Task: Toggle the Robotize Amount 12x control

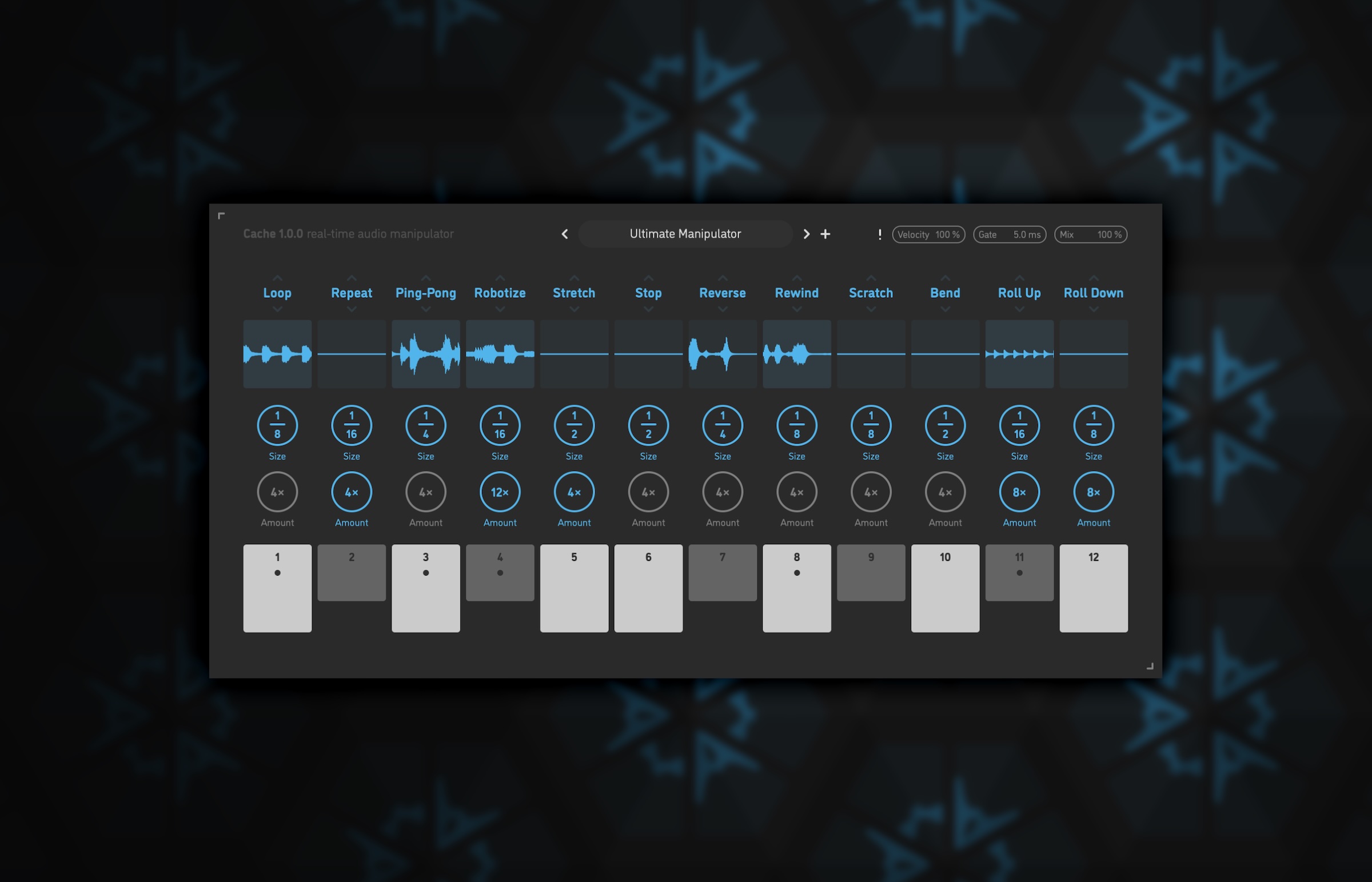Action: 499,492
